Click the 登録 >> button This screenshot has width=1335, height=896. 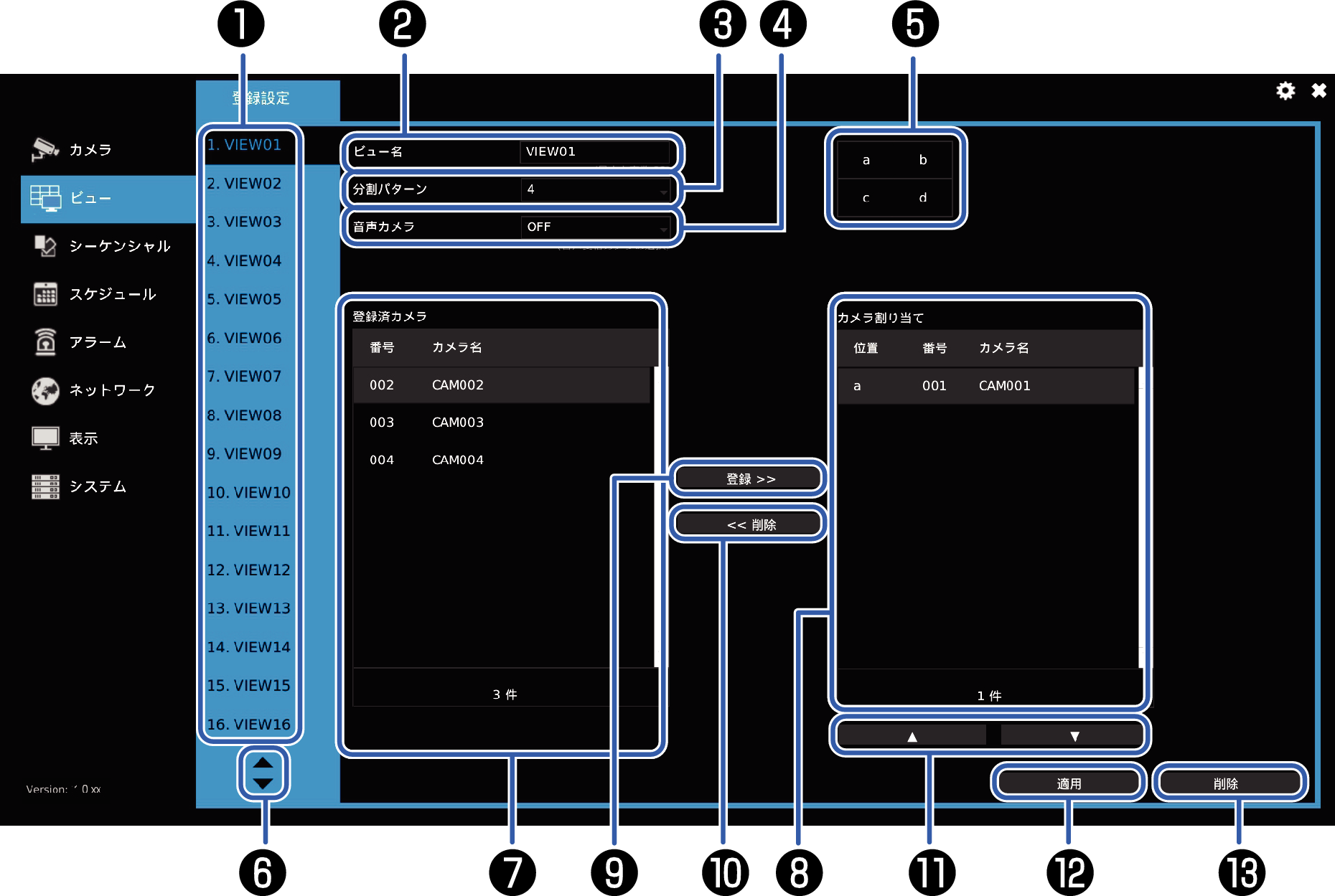pyautogui.click(x=749, y=478)
